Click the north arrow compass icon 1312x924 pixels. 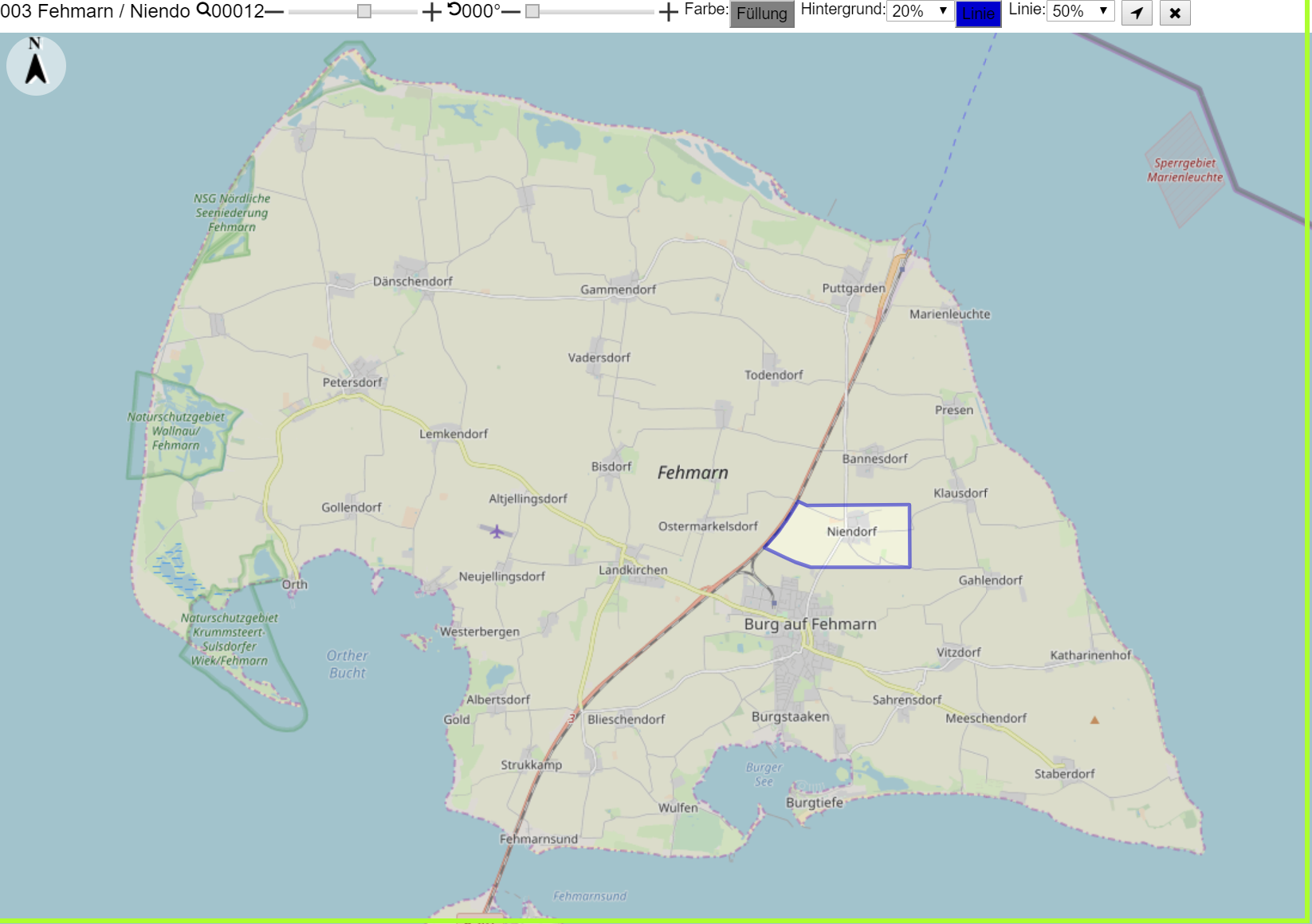36,65
